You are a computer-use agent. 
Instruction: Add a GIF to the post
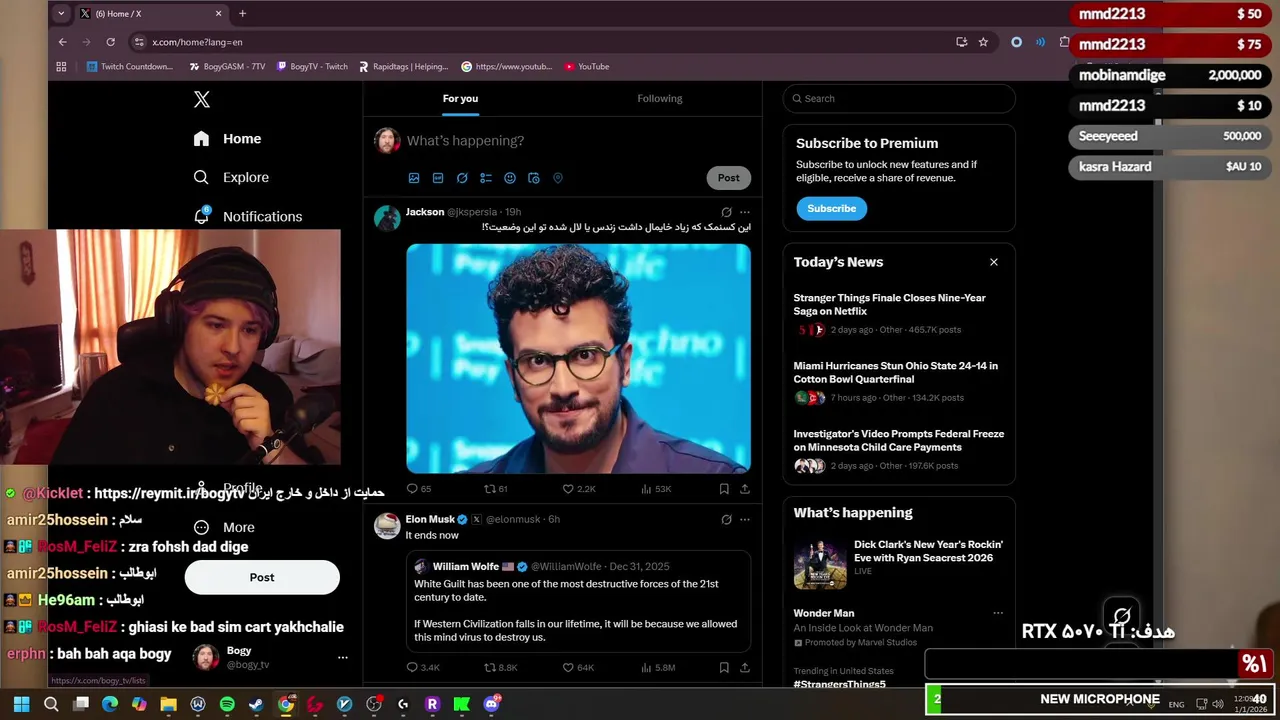[438, 178]
